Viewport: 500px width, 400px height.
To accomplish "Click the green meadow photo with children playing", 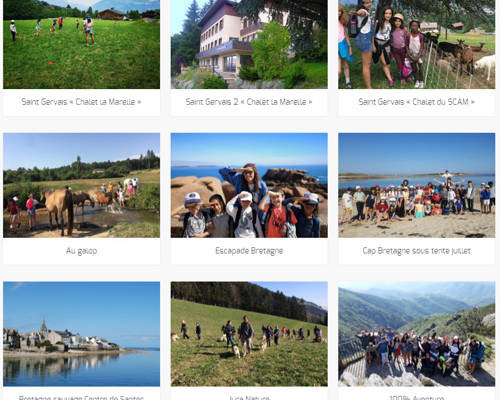I will tap(81, 44).
